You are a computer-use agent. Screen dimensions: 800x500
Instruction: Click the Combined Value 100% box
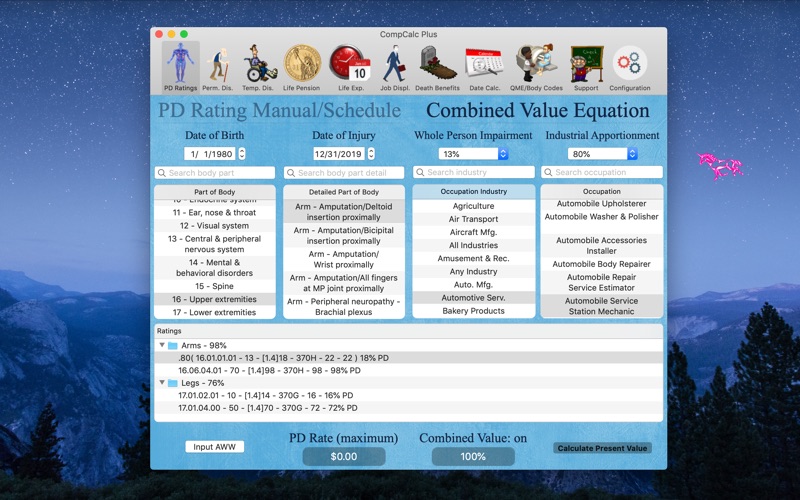point(473,456)
